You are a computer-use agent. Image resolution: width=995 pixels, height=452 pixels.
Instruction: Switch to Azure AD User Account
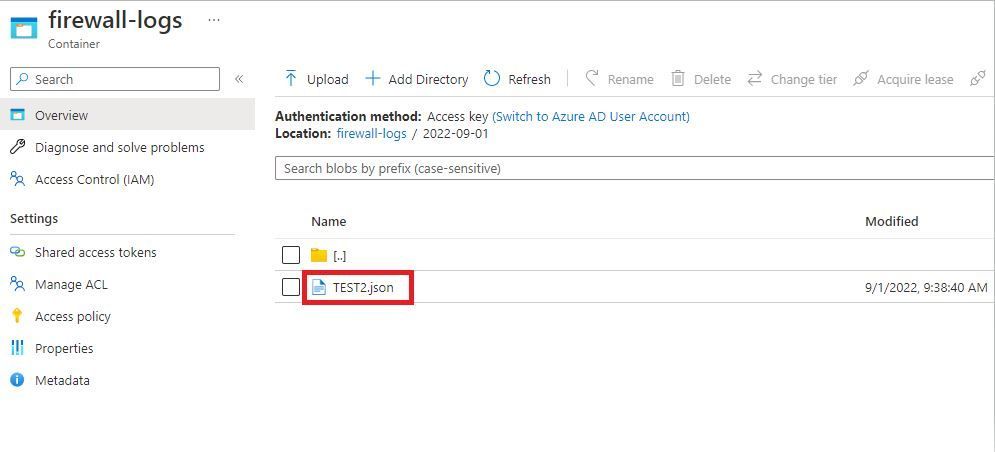pyautogui.click(x=591, y=117)
